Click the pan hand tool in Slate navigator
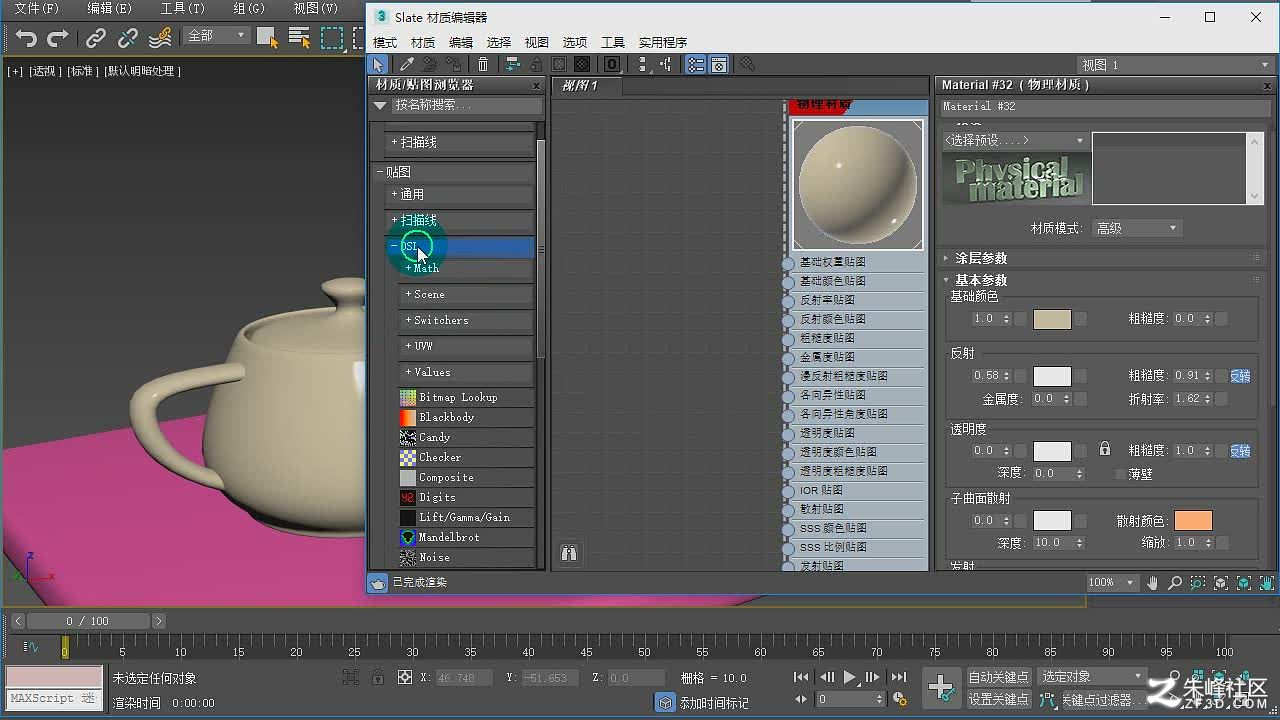1280x720 pixels. (1153, 582)
